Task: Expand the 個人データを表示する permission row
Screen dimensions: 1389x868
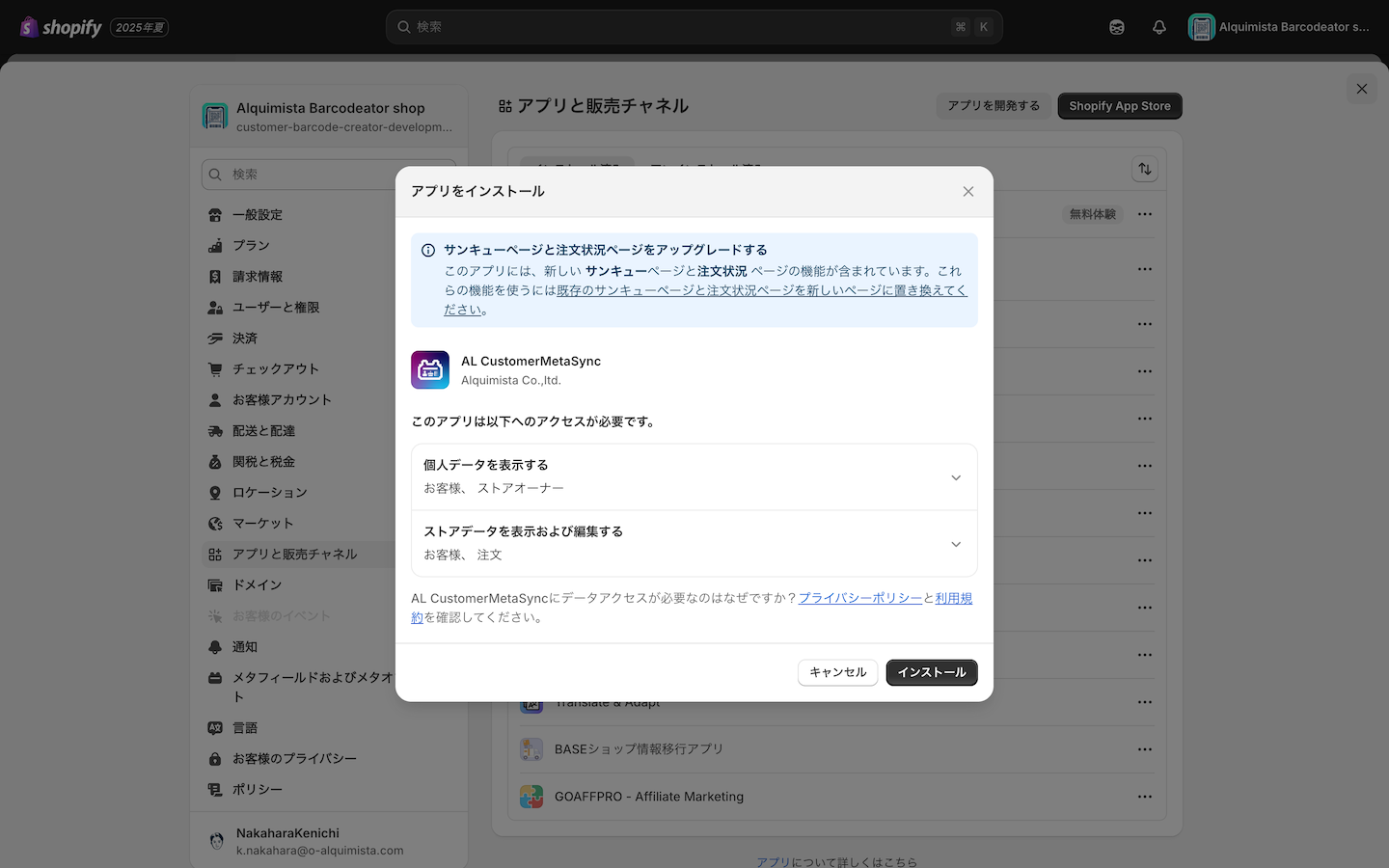Action: (x=694, y=476)
